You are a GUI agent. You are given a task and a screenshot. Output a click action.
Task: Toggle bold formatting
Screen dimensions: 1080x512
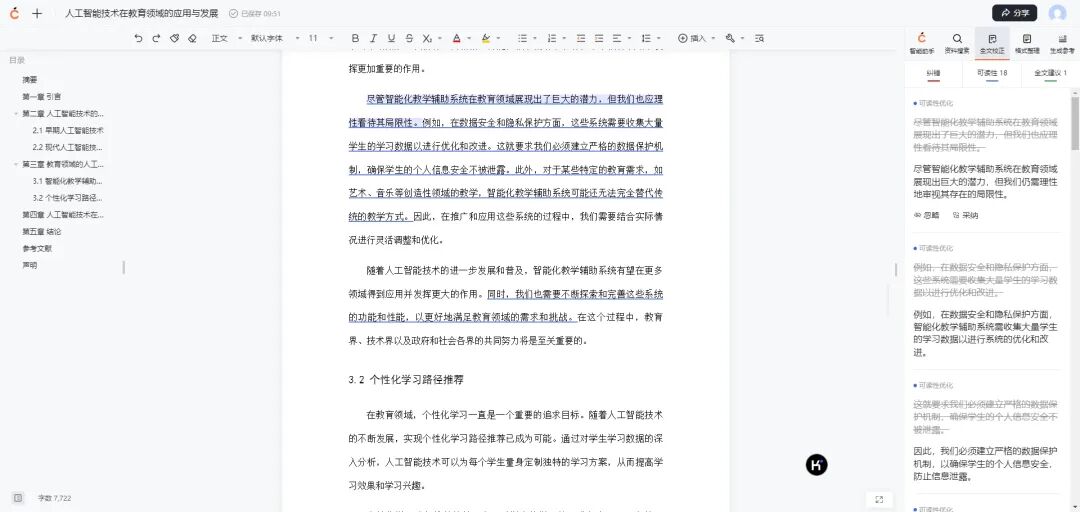[355, 39]
